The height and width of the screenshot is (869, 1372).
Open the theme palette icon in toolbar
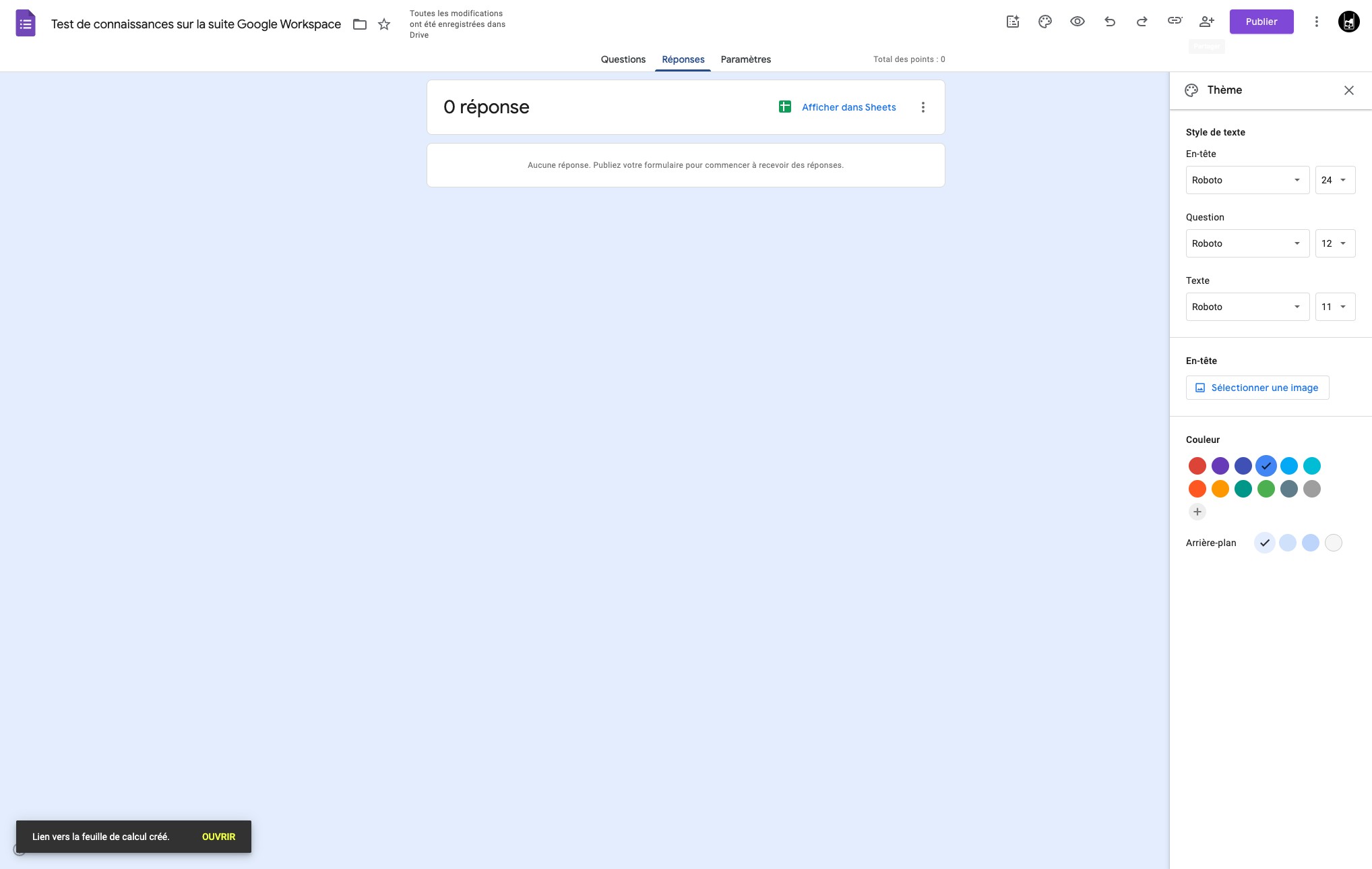tap(1045, 22)
